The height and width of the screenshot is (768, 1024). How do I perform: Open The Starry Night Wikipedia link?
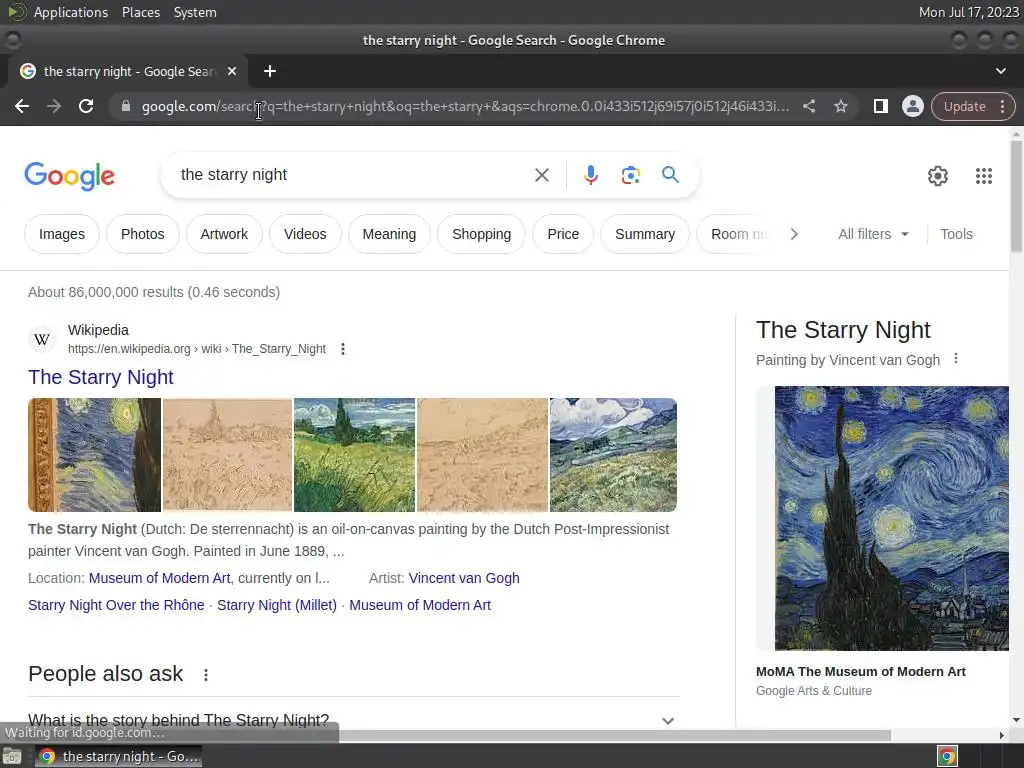coord(101,377)
